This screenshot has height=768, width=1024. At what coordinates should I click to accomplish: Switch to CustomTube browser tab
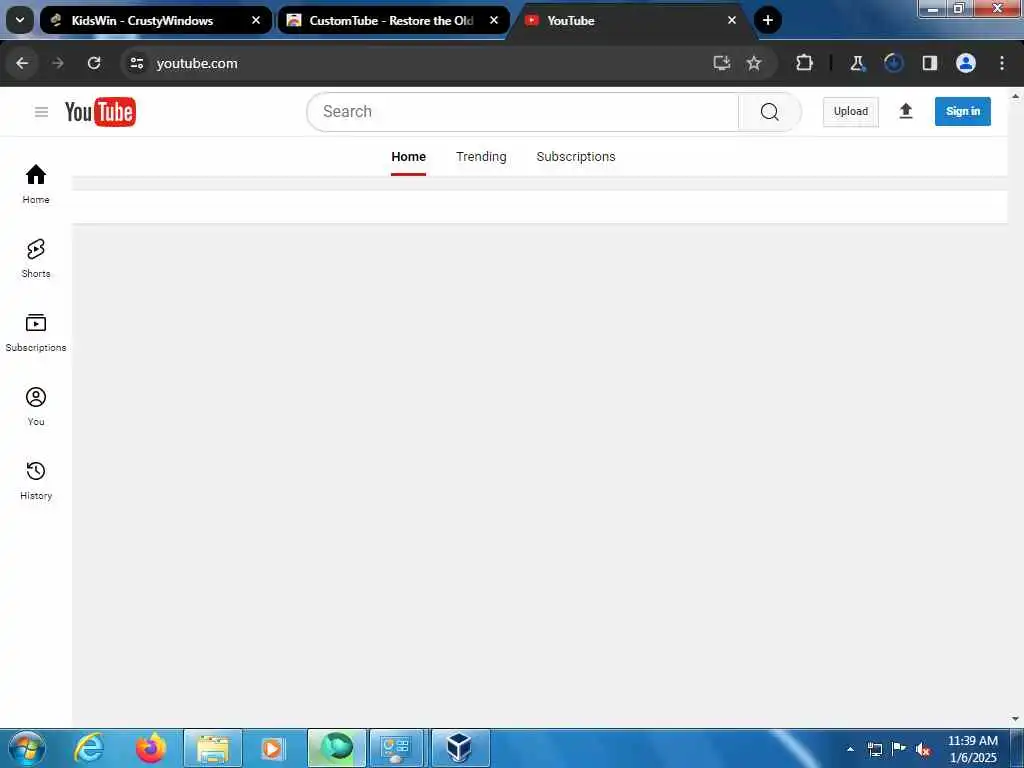pos(393,20)
